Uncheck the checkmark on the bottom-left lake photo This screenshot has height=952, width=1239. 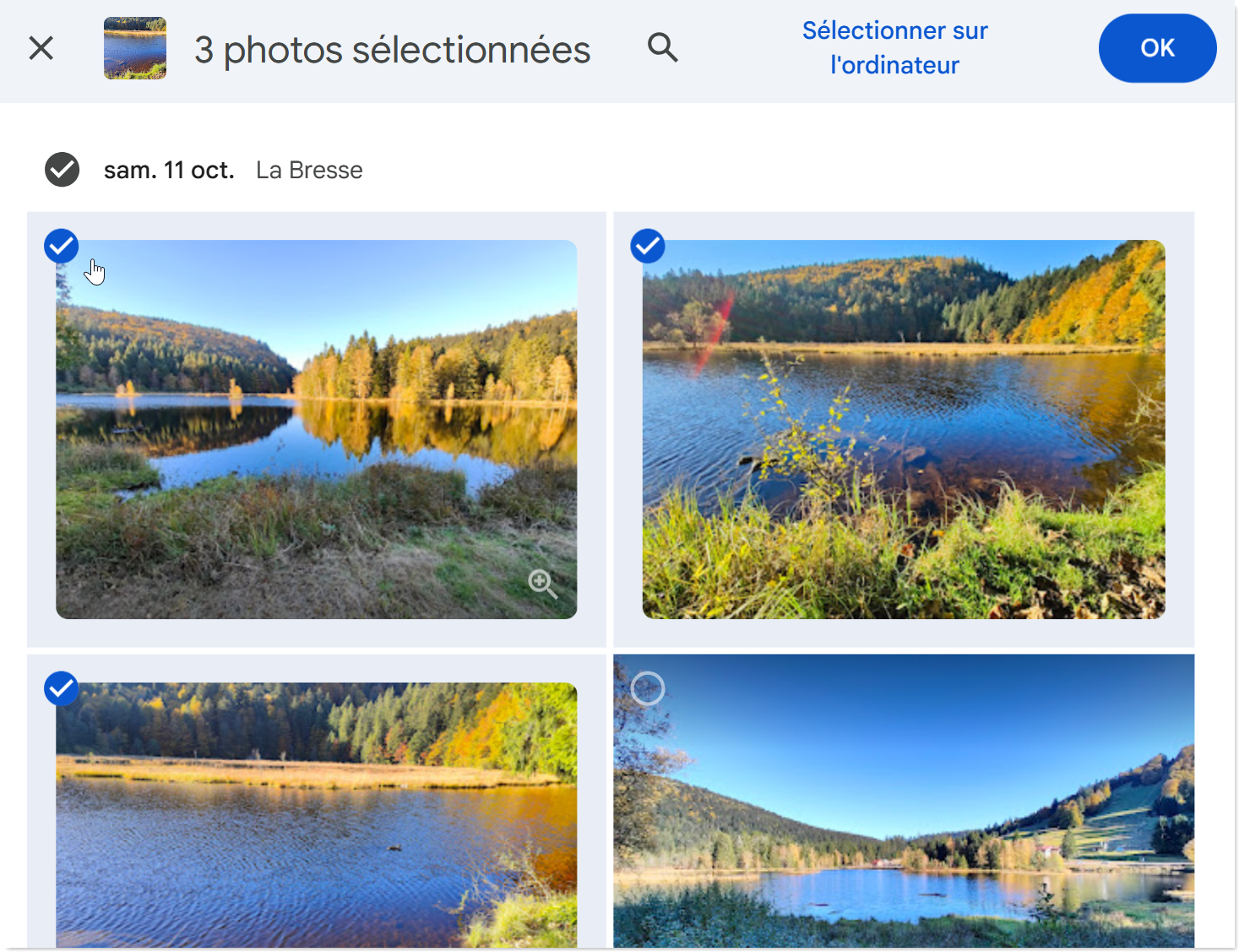click(x=62, y=688)
